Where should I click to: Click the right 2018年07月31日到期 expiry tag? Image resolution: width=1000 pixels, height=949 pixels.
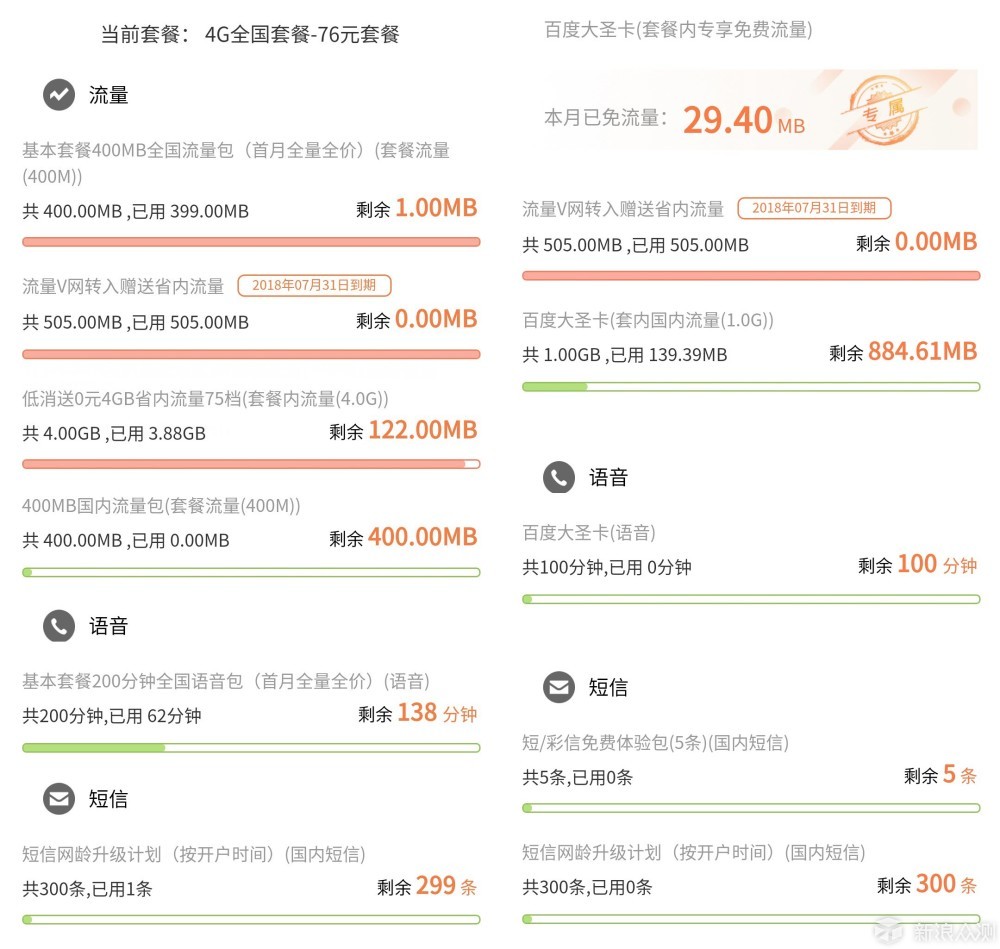click(814, 208)
